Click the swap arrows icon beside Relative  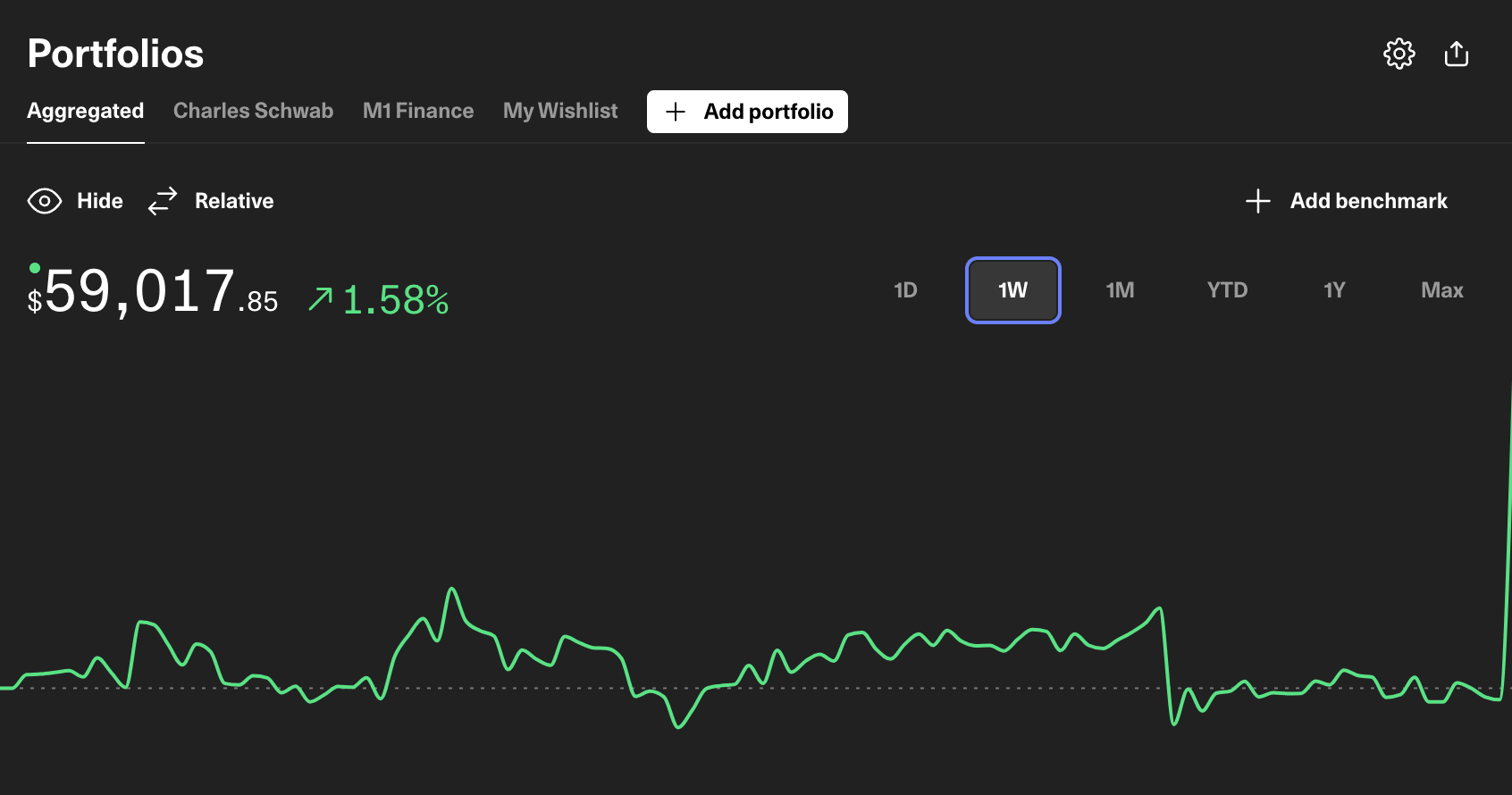point(163,201)
